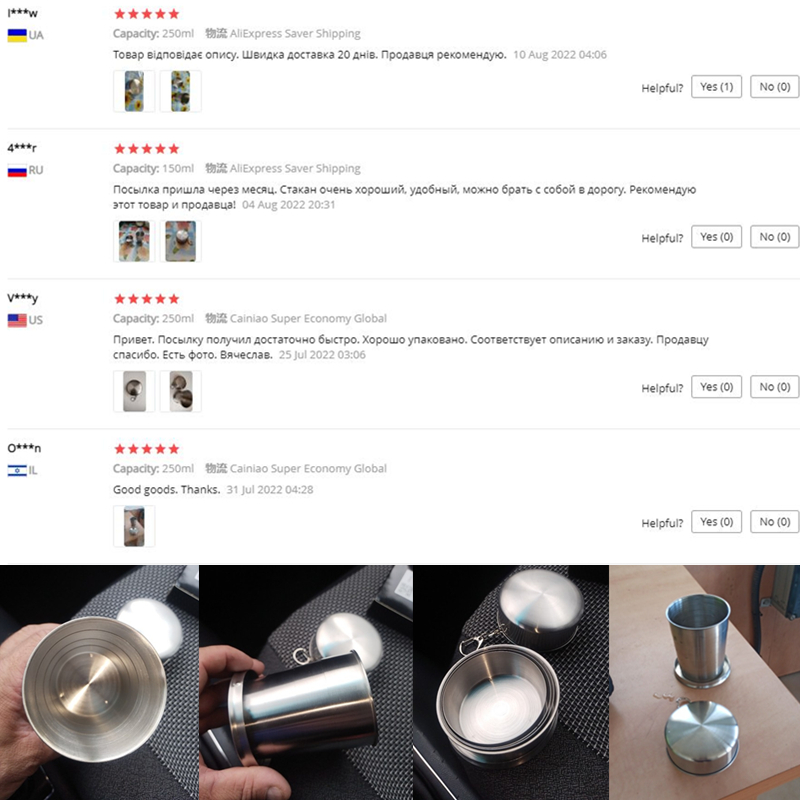
Task: Open large photo of cup on wooden table
Action: click(704, 682)
